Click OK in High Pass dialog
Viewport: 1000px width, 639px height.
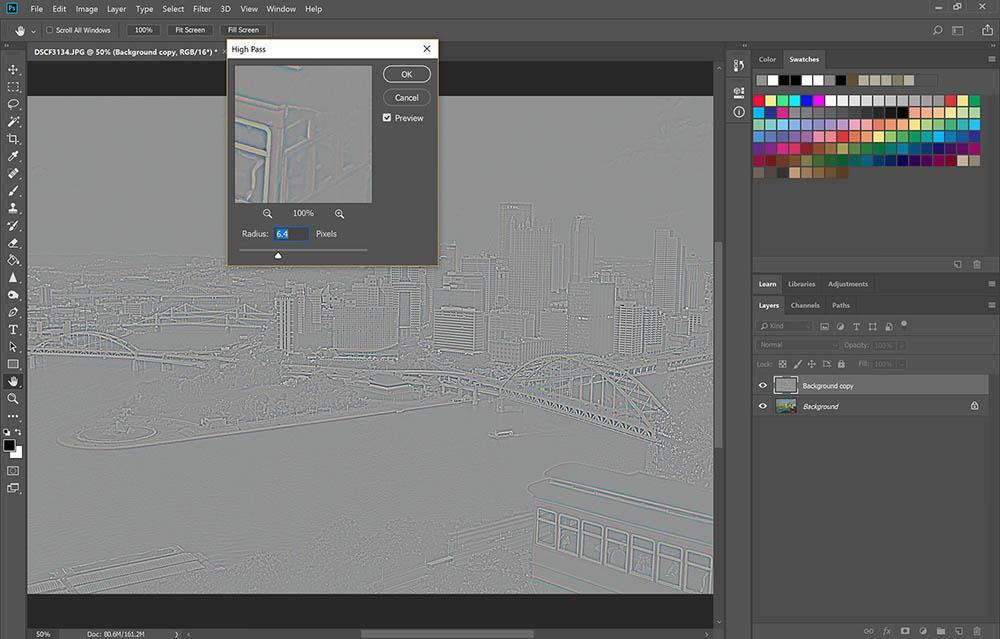406,74
